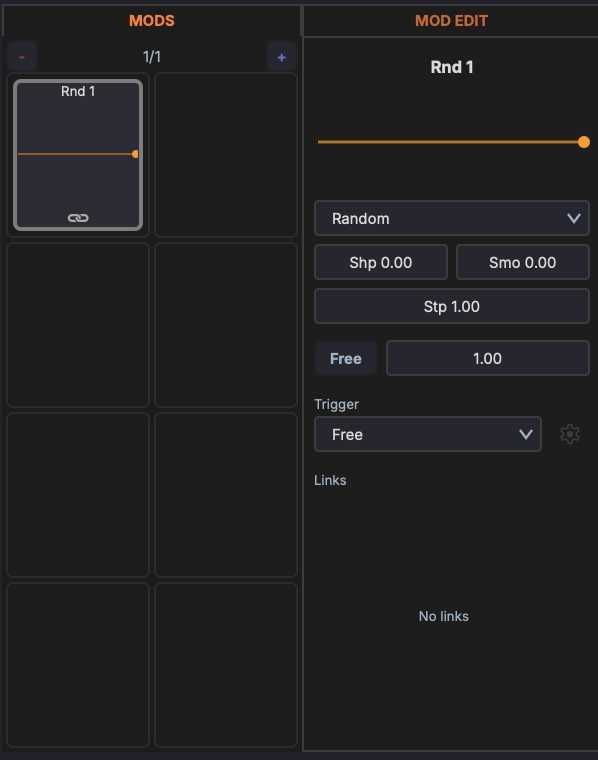
Task: Open the Random modulator type dropdown
Action: [452, 218]
